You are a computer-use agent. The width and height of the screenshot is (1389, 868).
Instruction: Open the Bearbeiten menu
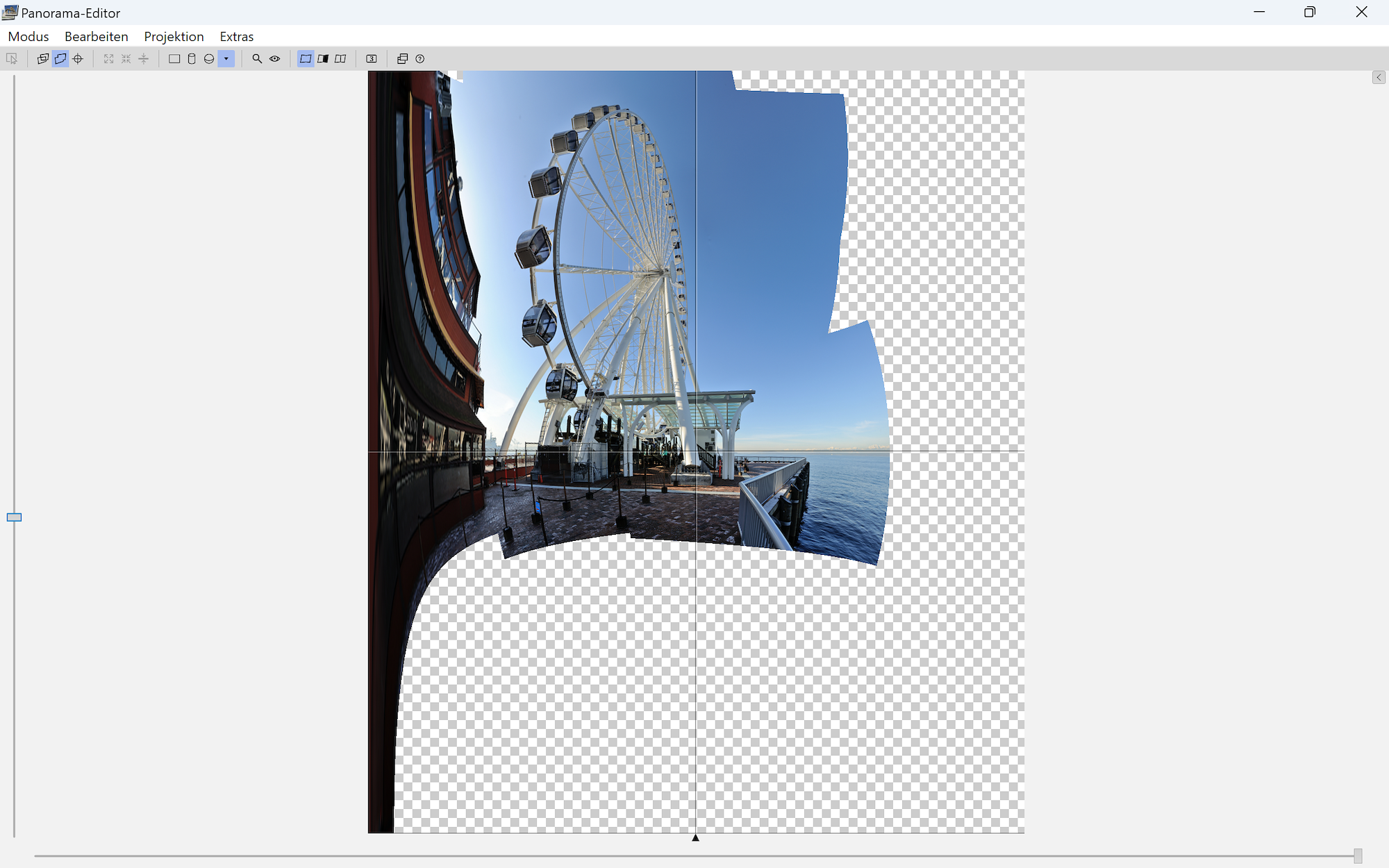click(x=96, y=36)
